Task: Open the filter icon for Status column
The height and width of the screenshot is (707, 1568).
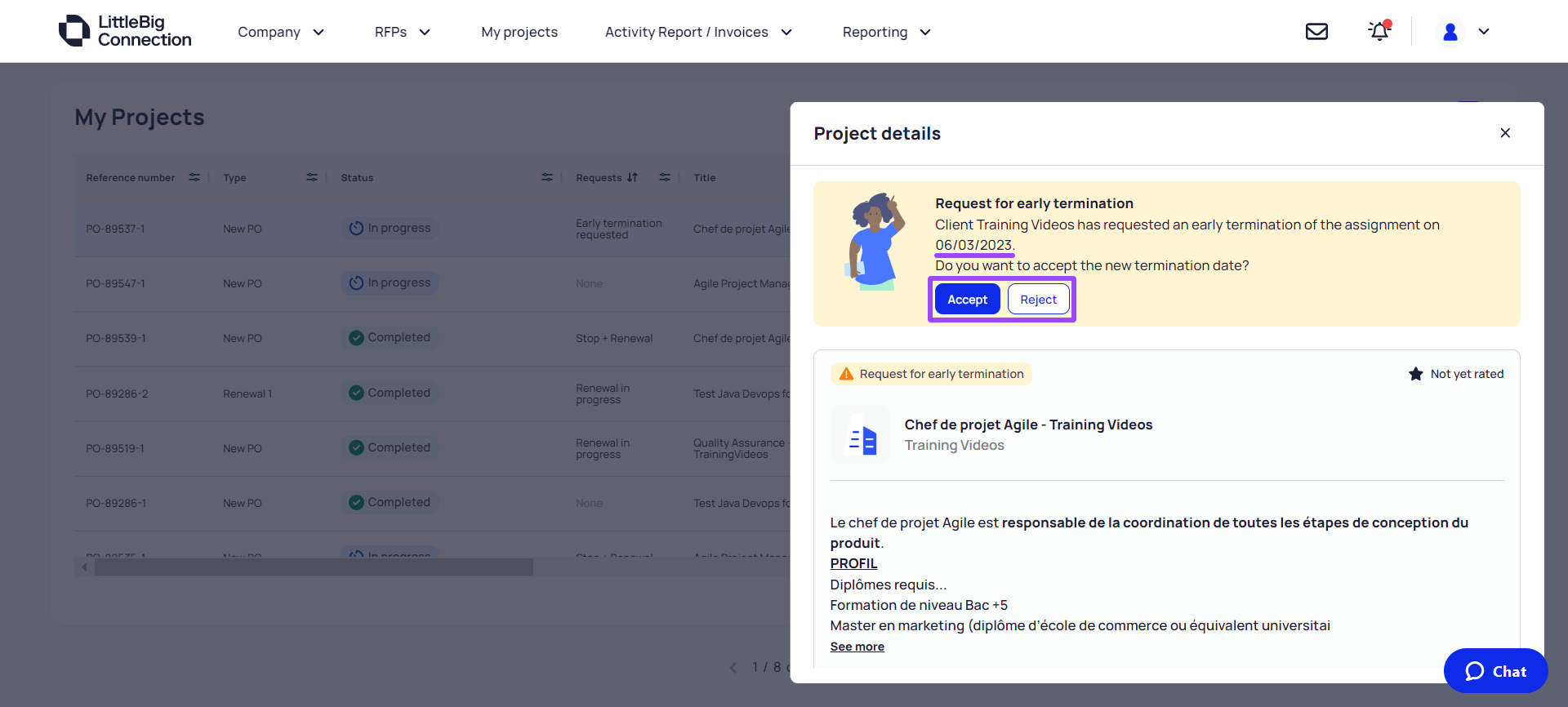Action: 547,177
